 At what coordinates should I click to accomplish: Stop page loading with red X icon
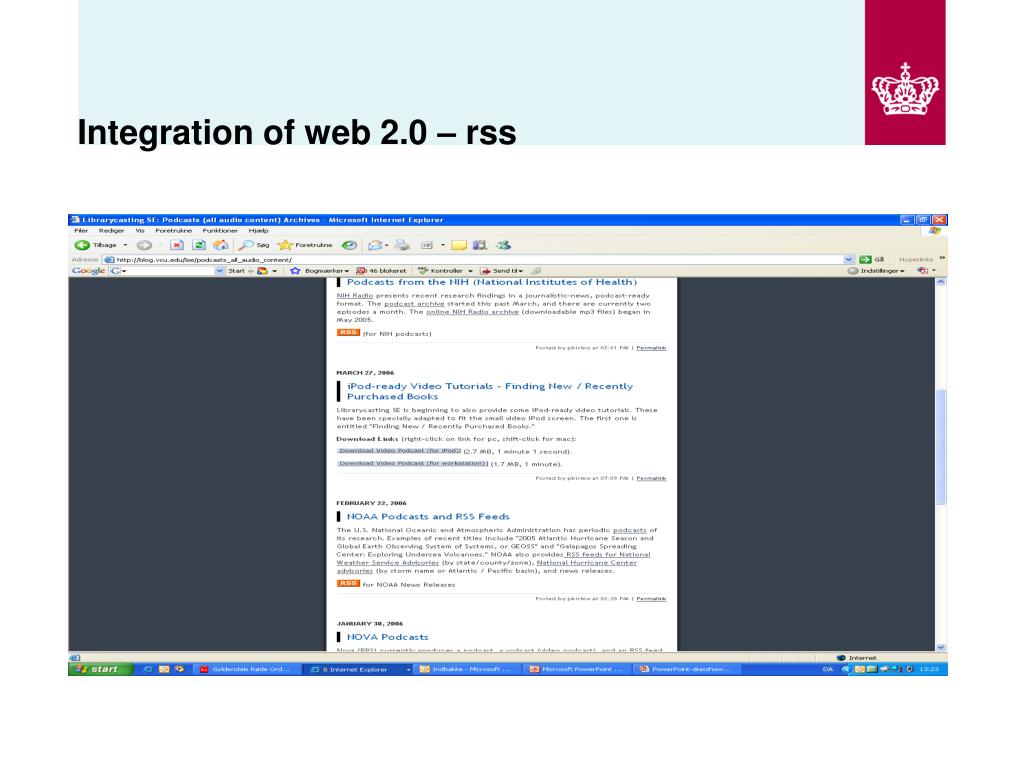(176, 246)
